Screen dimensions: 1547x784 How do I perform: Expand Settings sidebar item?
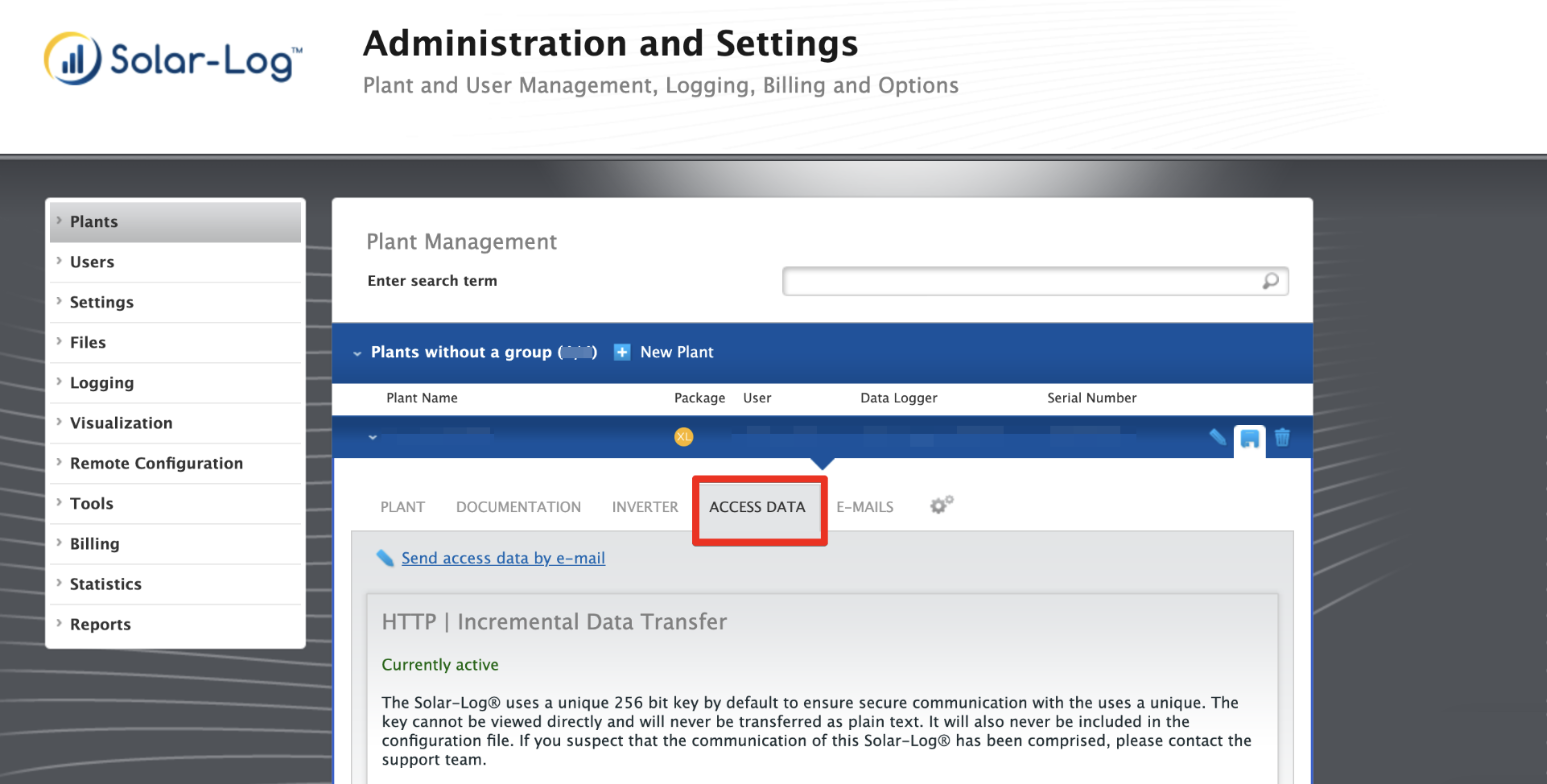click(175, 302)
